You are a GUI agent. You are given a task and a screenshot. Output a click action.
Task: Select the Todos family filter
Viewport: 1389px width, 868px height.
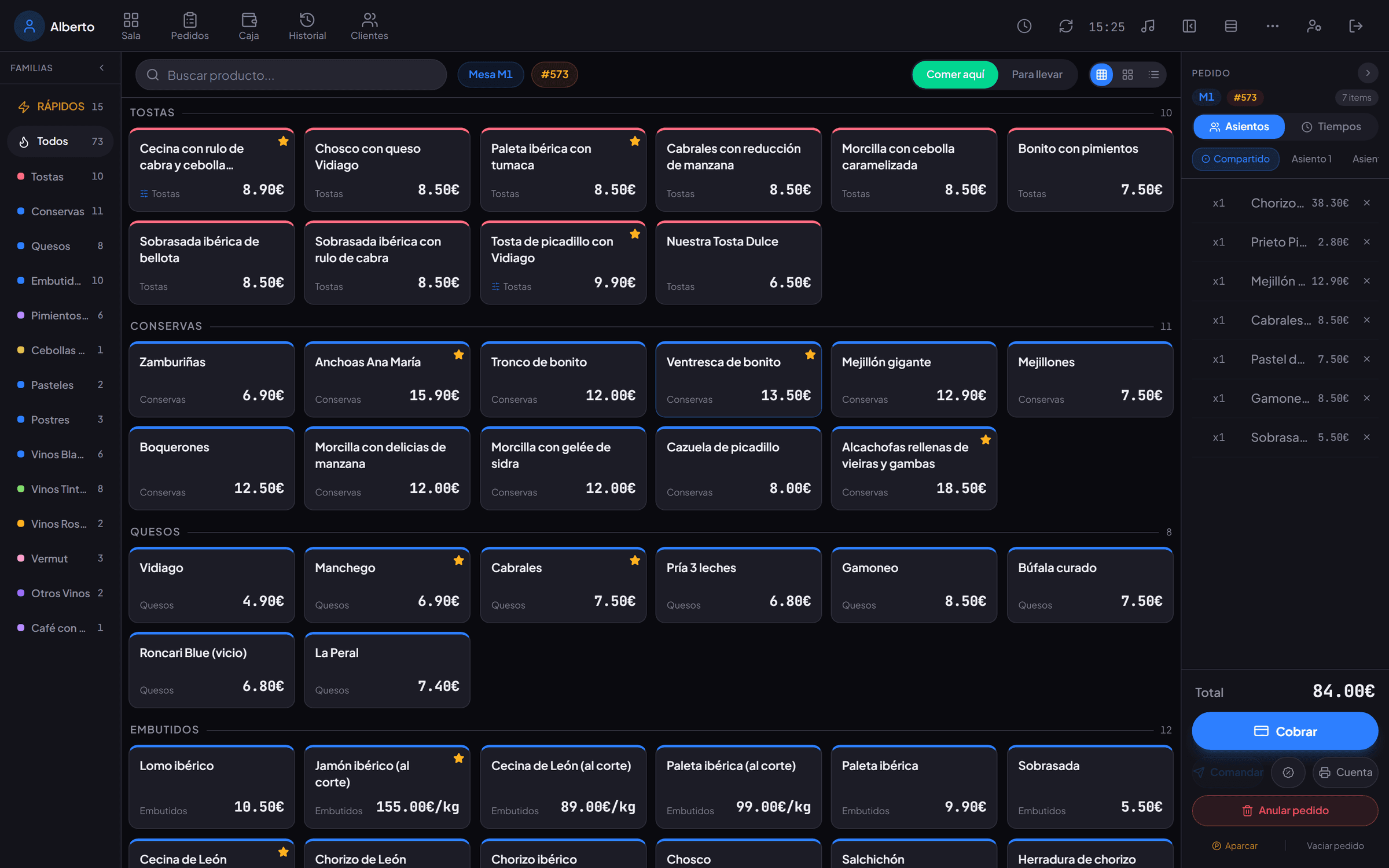(60, 141)
